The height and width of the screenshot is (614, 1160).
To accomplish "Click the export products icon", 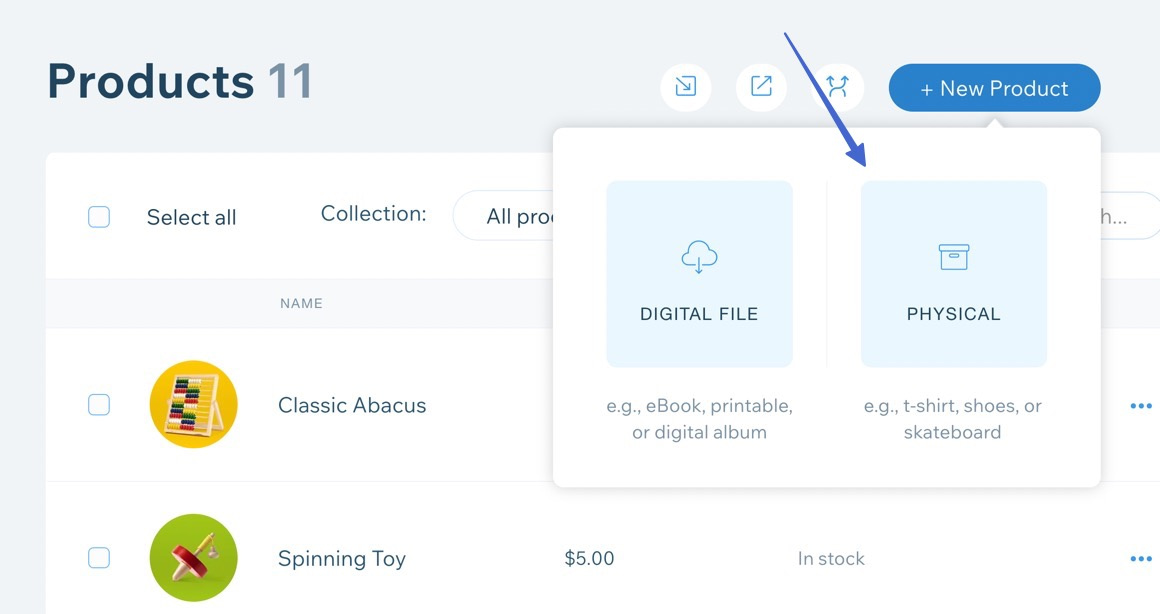I will (761, 87).
